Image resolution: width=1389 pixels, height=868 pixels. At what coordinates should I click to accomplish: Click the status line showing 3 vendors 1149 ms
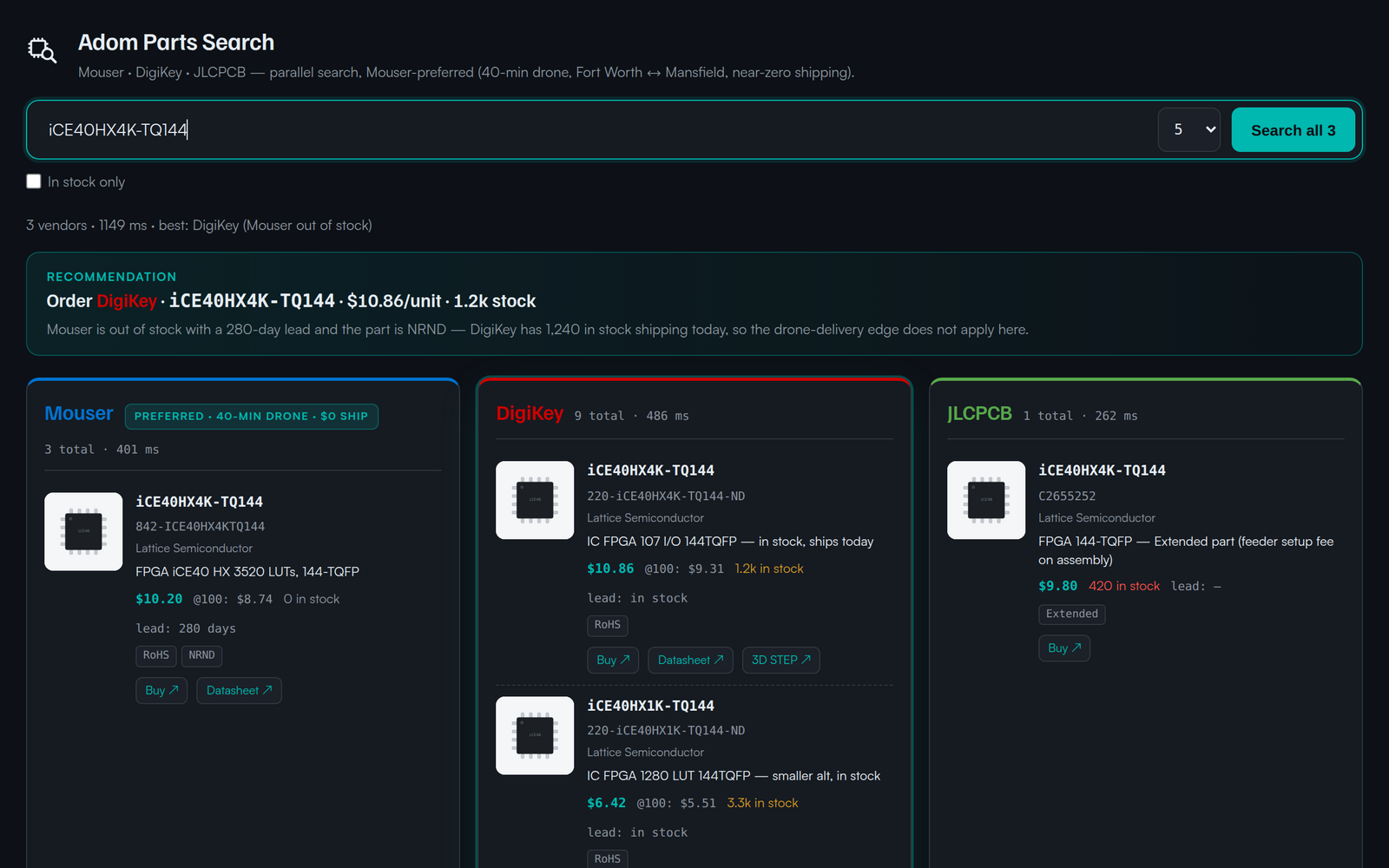(199, 225)
